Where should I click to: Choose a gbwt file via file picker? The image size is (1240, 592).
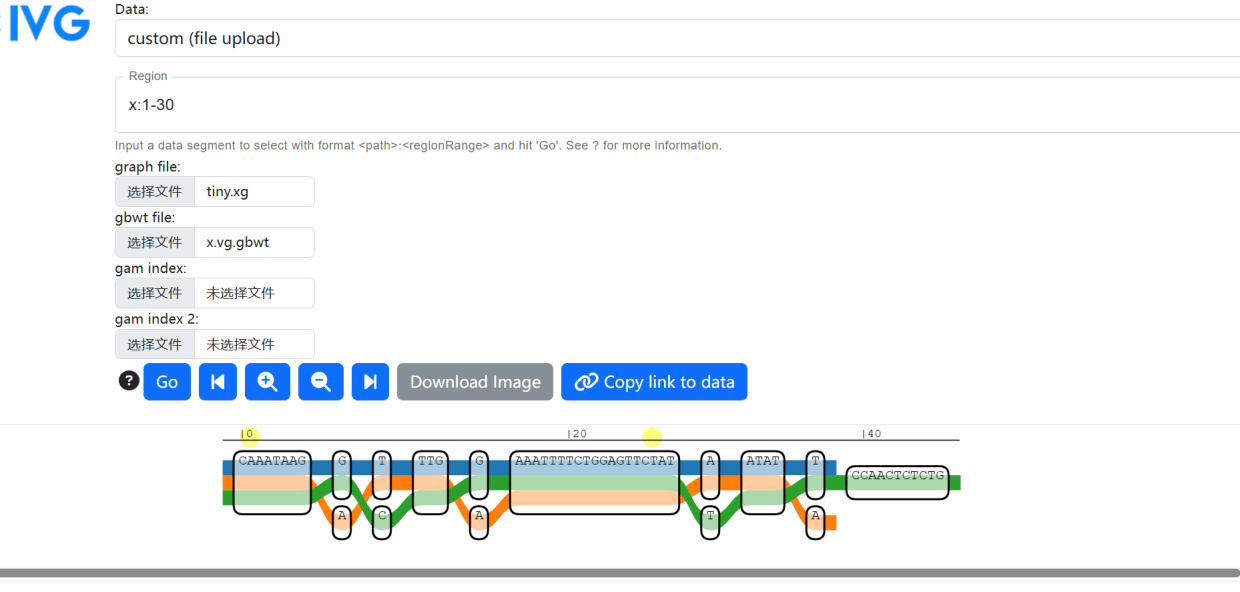tap(155, 243)
